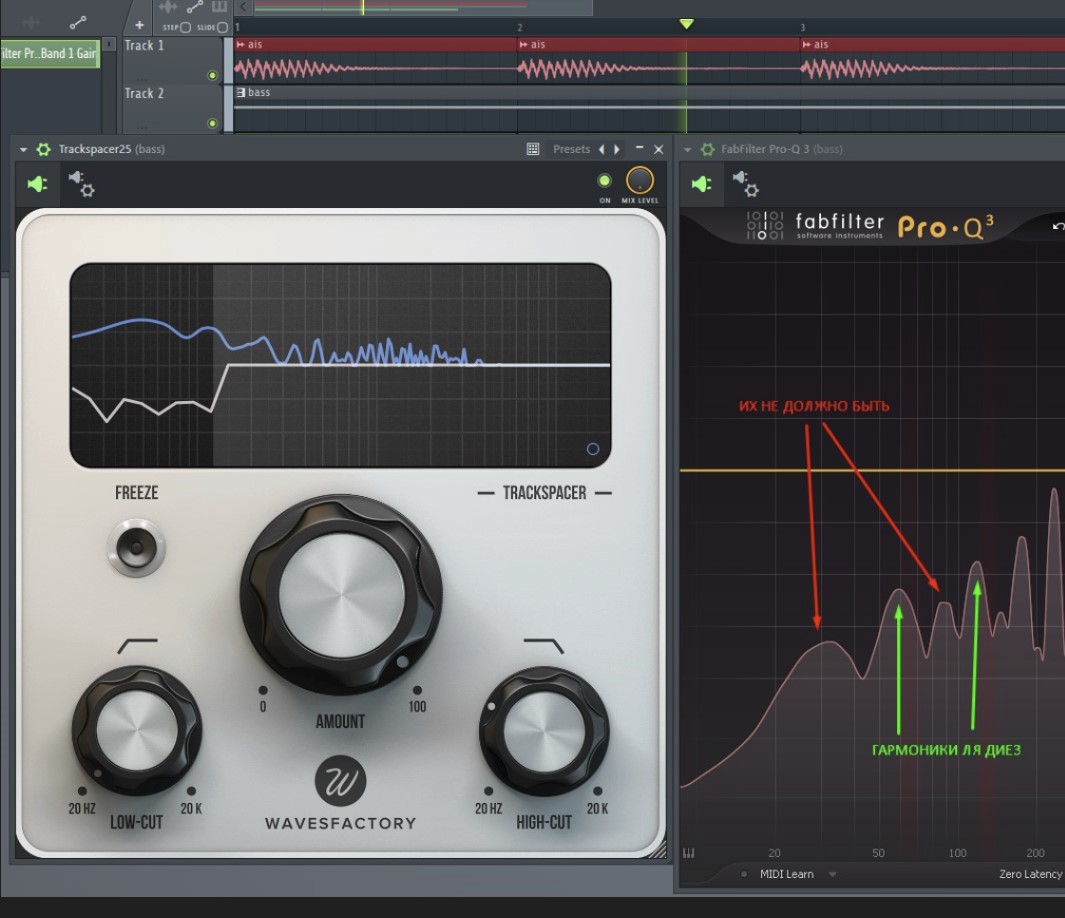Image resolution: width=1065 pixels, height=918 pixels.
Task: Mute Track 1 using its green LED
Action: point(212,76)
